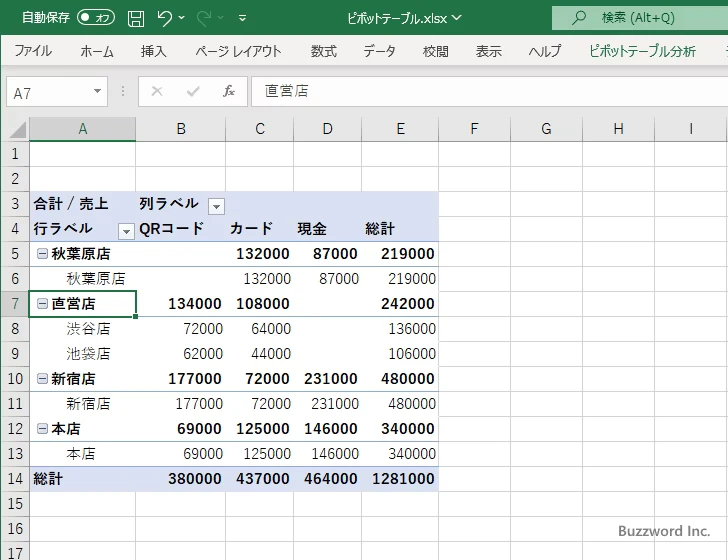This screenshot has width=728, height=560.
Task: Collapse the 秋葉原店 group
Action: 42,254
